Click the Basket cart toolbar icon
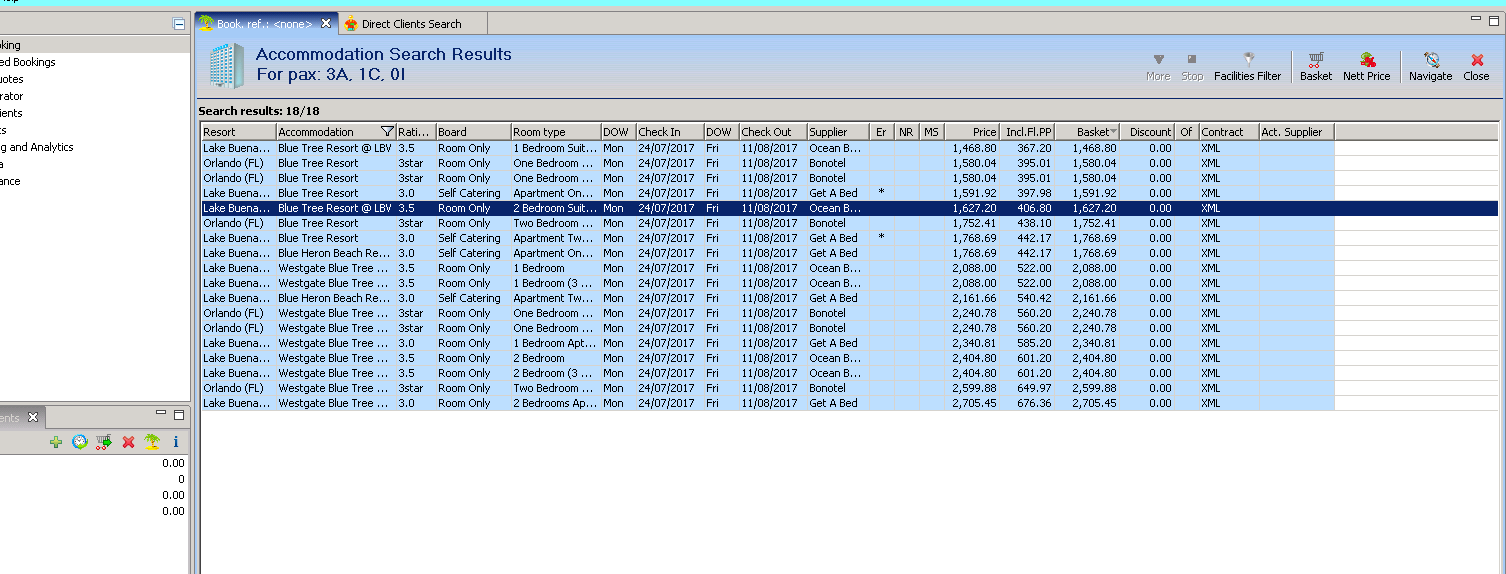The image size is (1506, 574). pos(1316,67)
